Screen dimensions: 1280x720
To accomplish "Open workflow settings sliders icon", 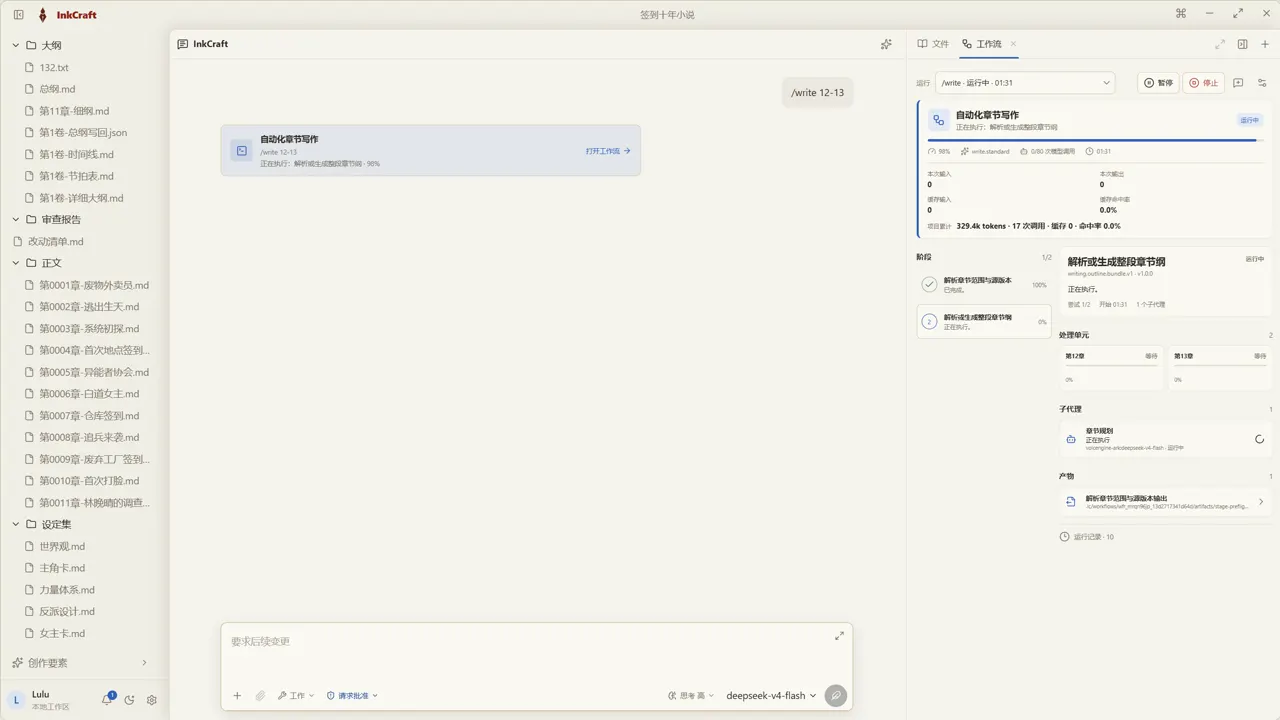I will 1262,83.
